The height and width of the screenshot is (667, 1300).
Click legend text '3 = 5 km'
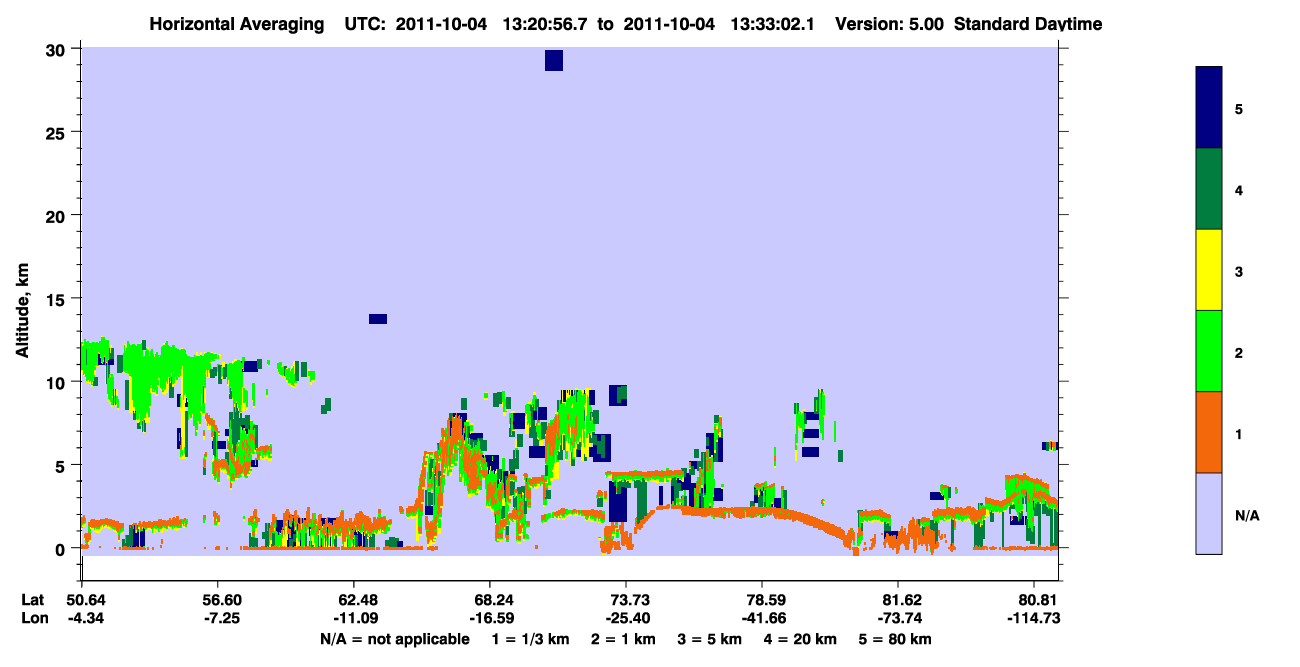click(x=709, y=639)
